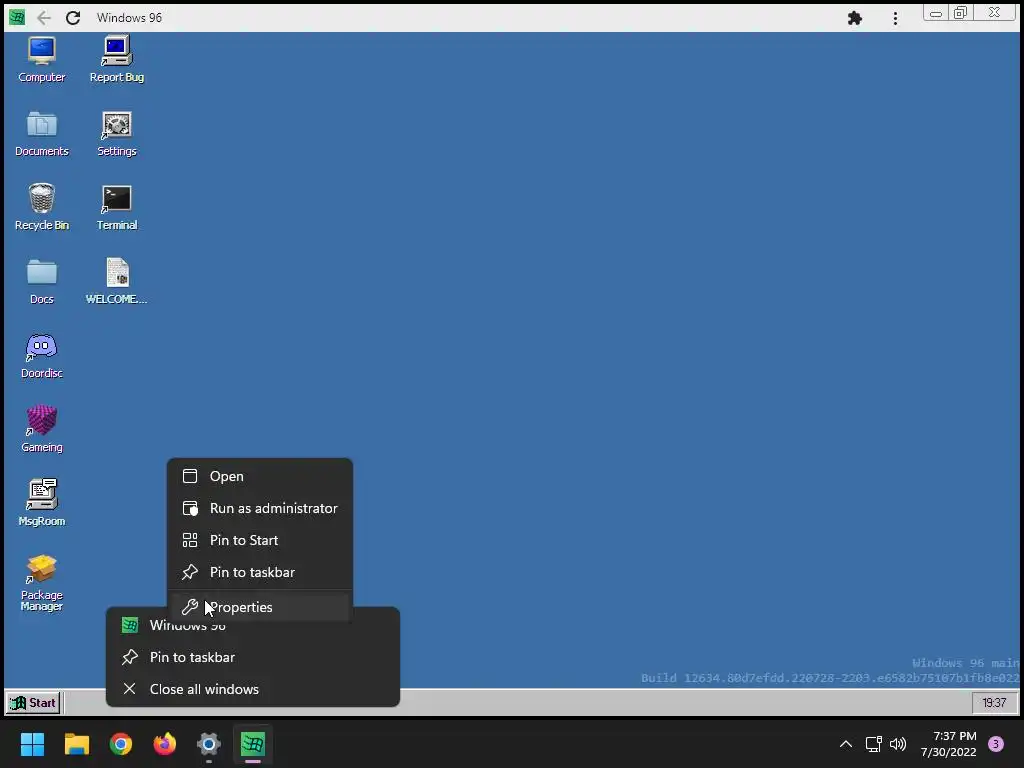This screenshot has height=768, width=1024.
Task: Open the WELCOME text file icon
Action: [117, 281]
